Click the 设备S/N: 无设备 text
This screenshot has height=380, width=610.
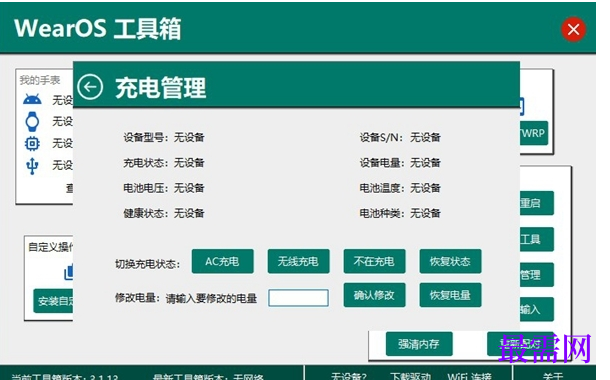pos(400,137)
